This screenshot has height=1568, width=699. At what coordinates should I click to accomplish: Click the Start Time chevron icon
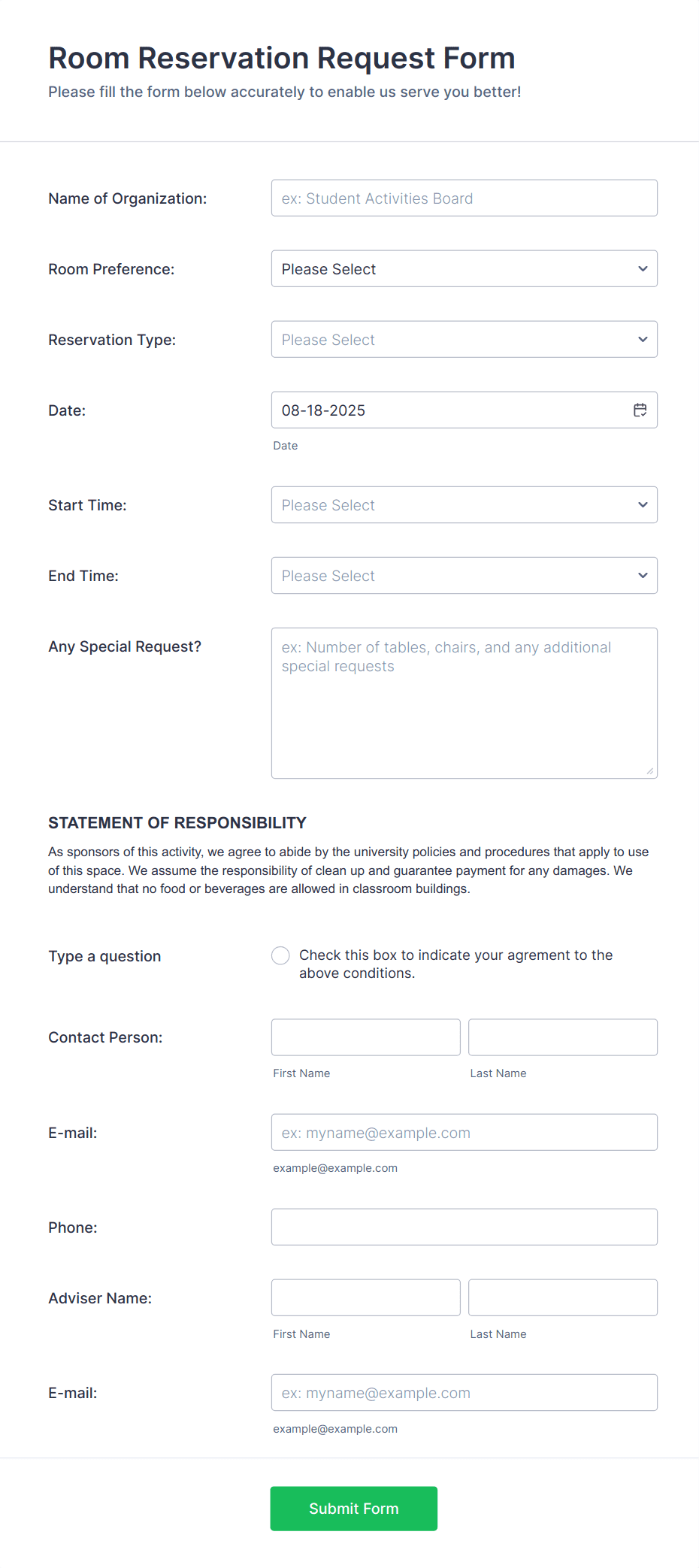pyautogui.click(x=643, y=504)
